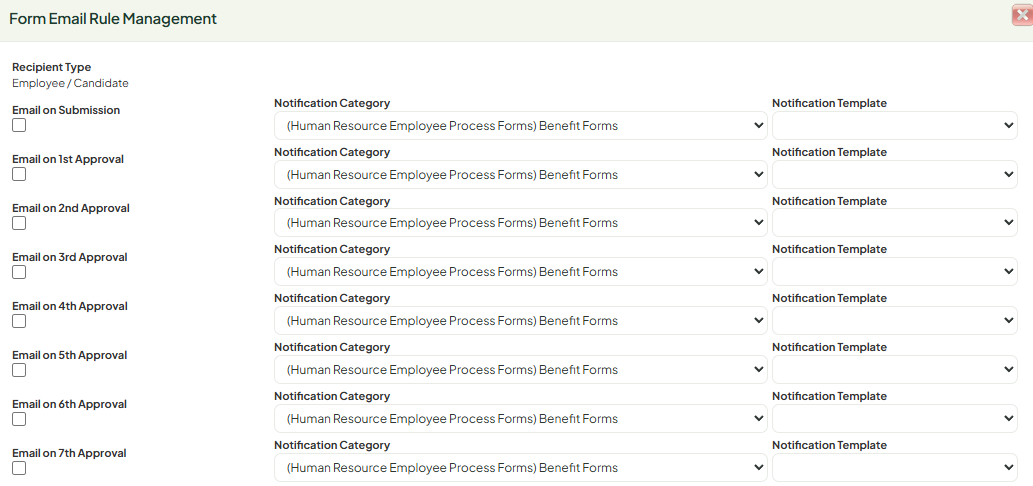Open Notification Template dropdown for 6th Approval
The width and height of the screenshot is (1033, 486).
895,418
